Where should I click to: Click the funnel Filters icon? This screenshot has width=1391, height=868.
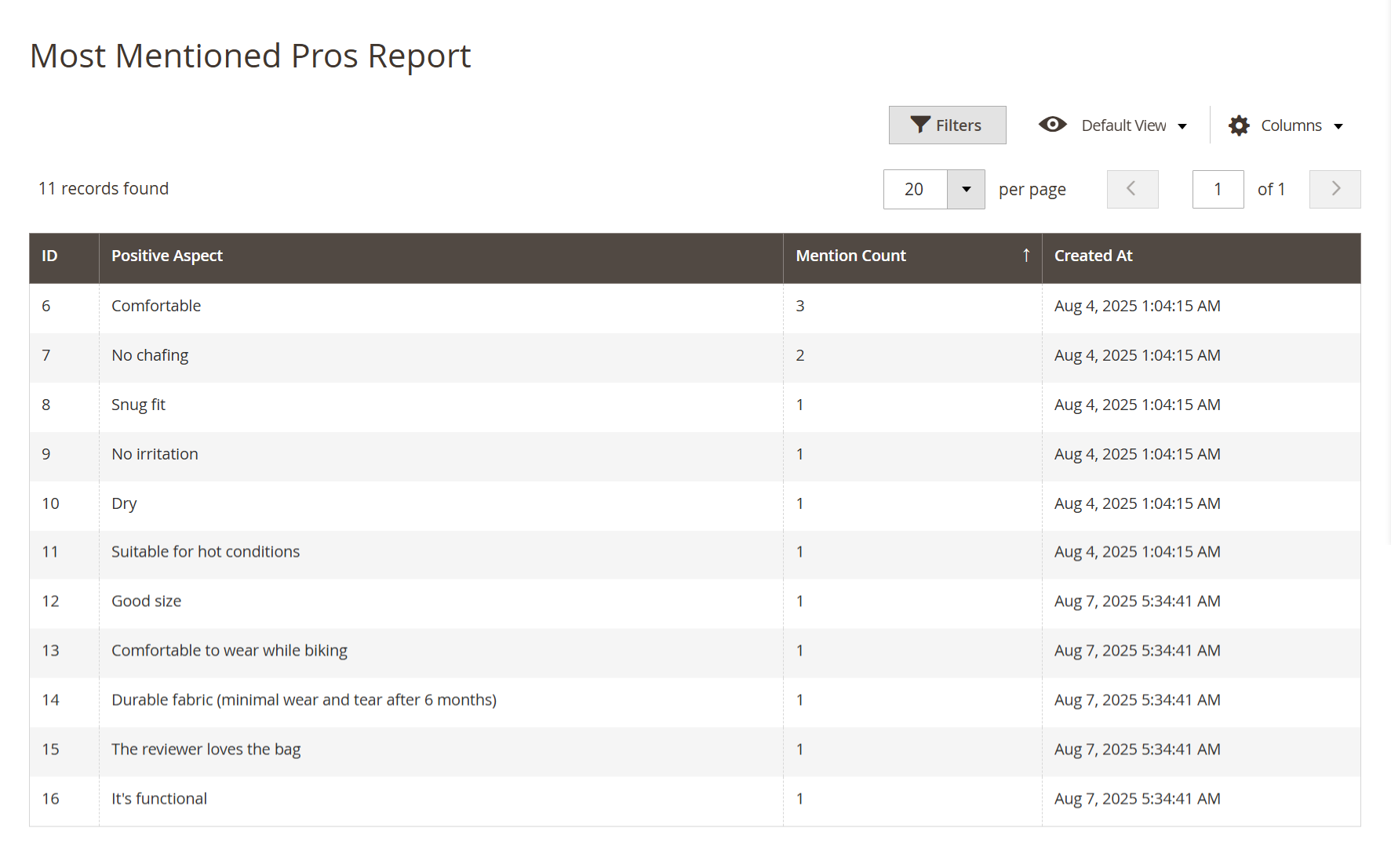point(919,125)
